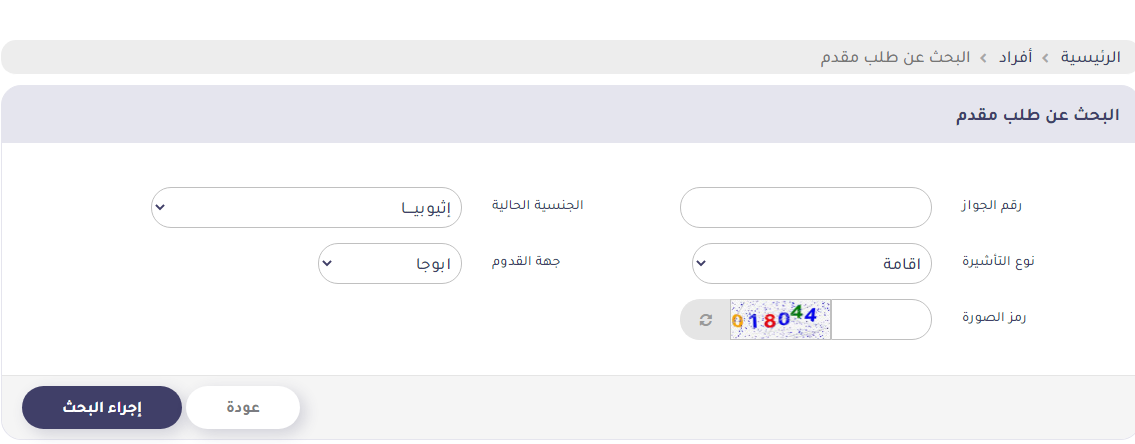This screenshot has height=444, width=1135.
Task: Go to الرئيسية in the breadcrumb
Action: [x=1090, y=57]
